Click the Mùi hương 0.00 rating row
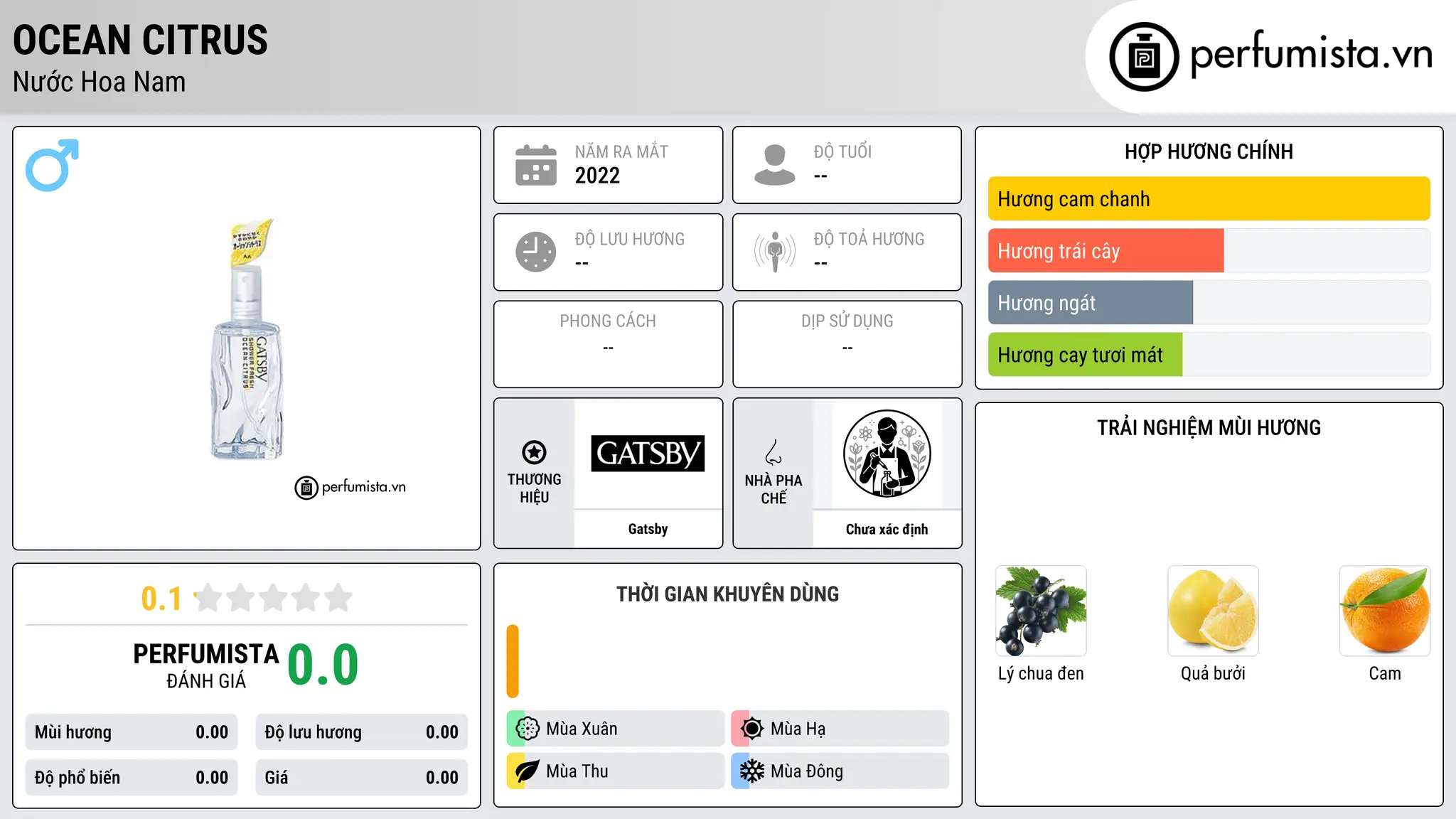The height and width of the screenshot is (819, 1456). tap(132, 732)
